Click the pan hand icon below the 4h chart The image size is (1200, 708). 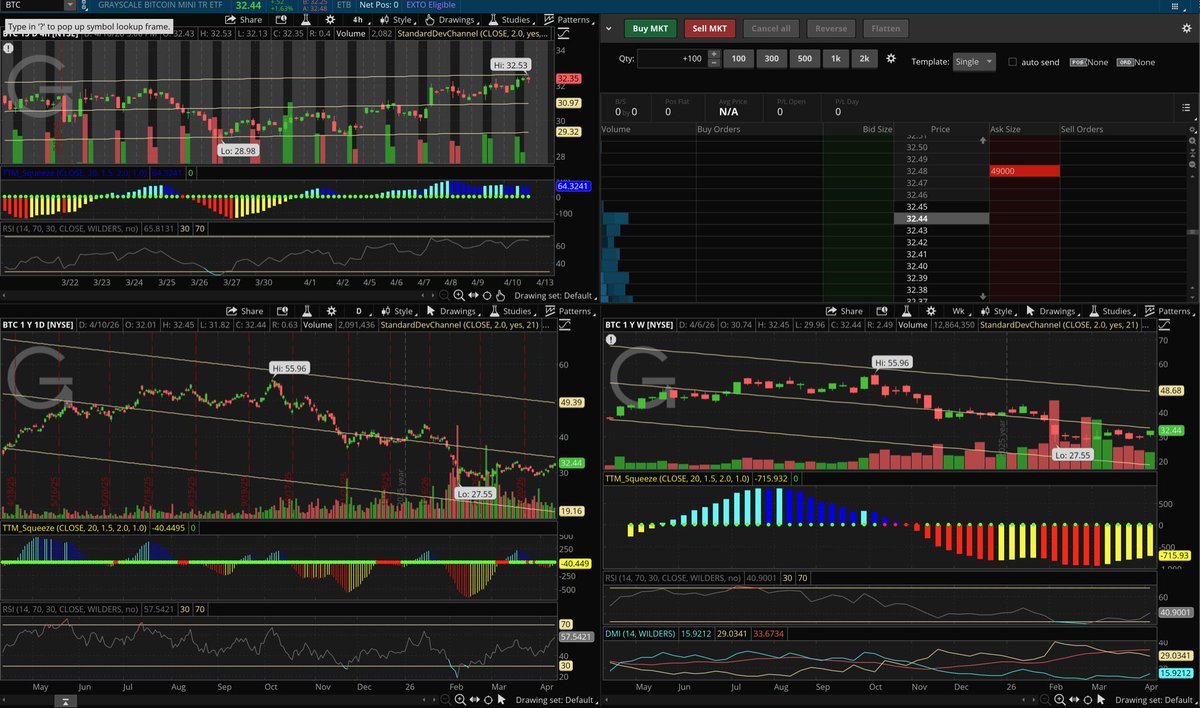point(501,295)
